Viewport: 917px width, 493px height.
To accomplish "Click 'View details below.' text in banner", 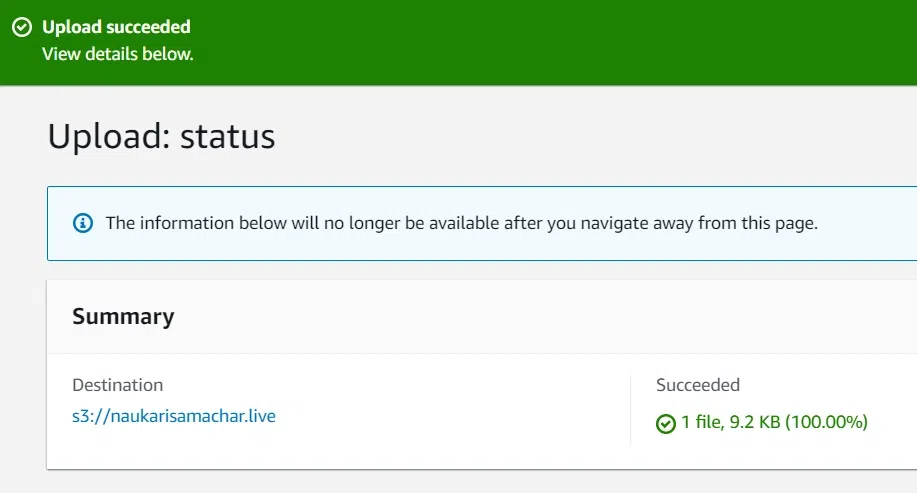I will coord(117,53).
